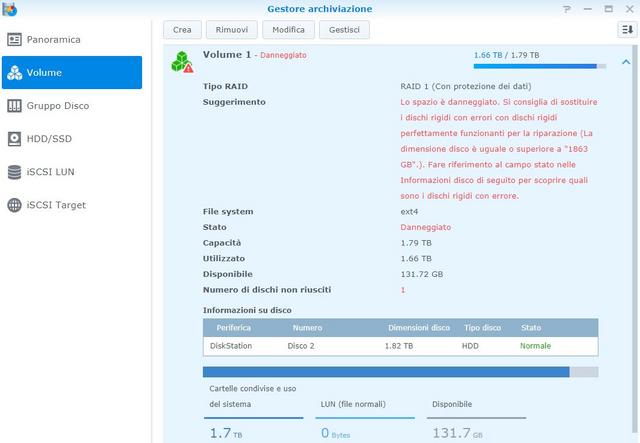This screenshot has height=443, width=640.
Task: Click the LUN (file normali) label
Action: 353,404
